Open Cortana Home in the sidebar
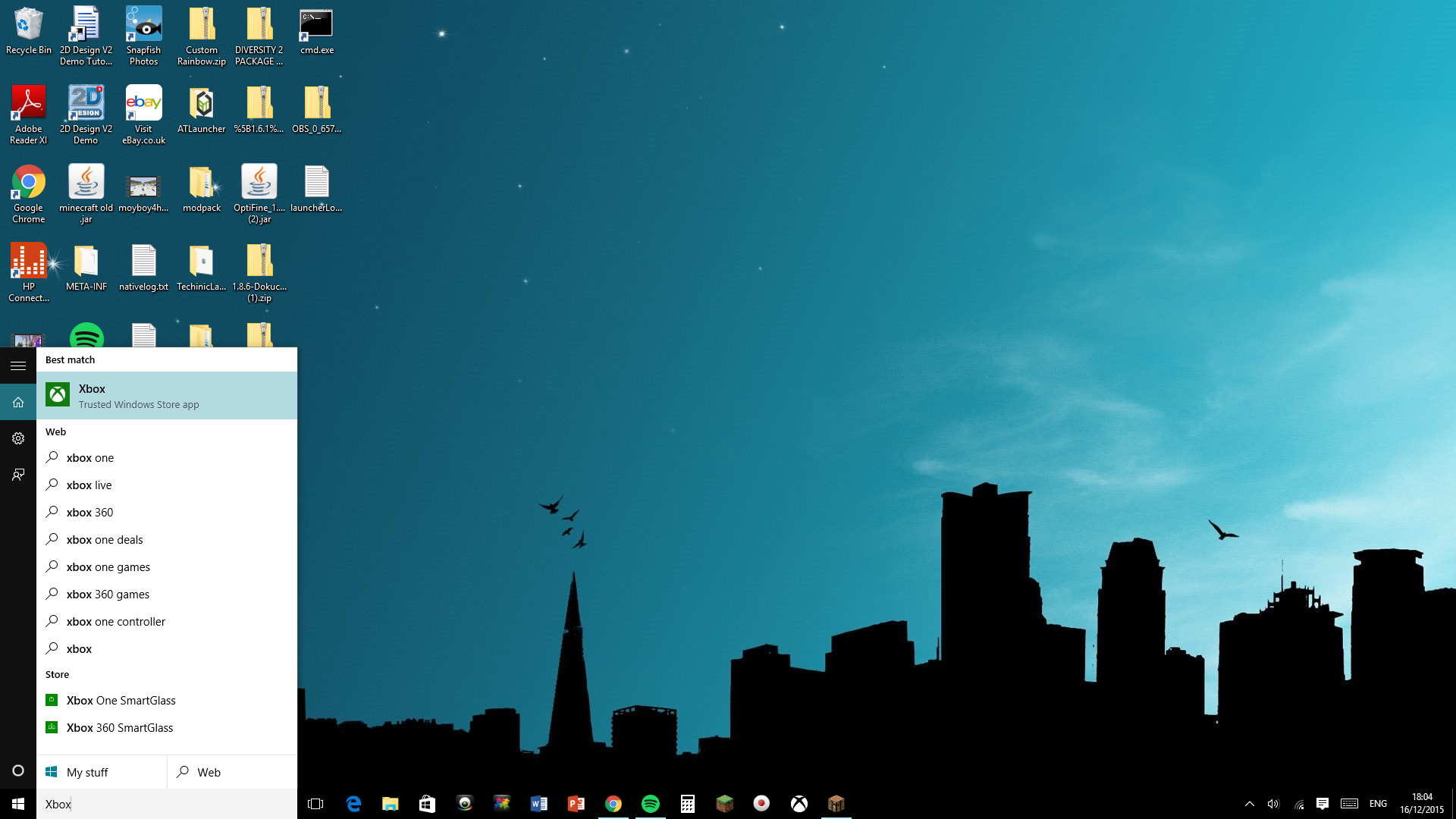 [18, 402]
